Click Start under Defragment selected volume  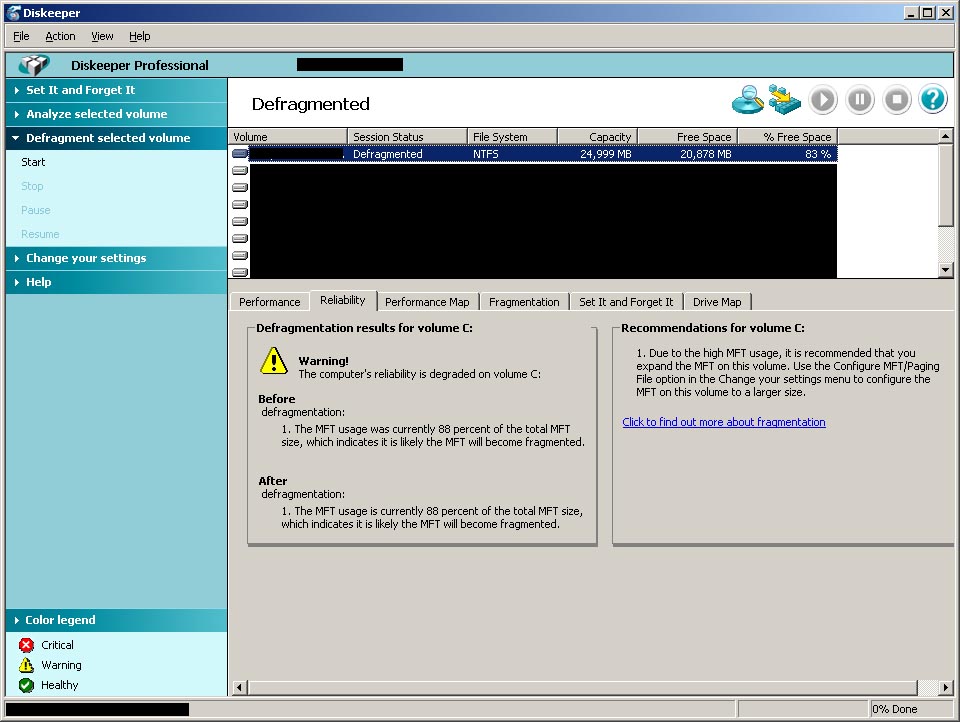coord(33,162)
